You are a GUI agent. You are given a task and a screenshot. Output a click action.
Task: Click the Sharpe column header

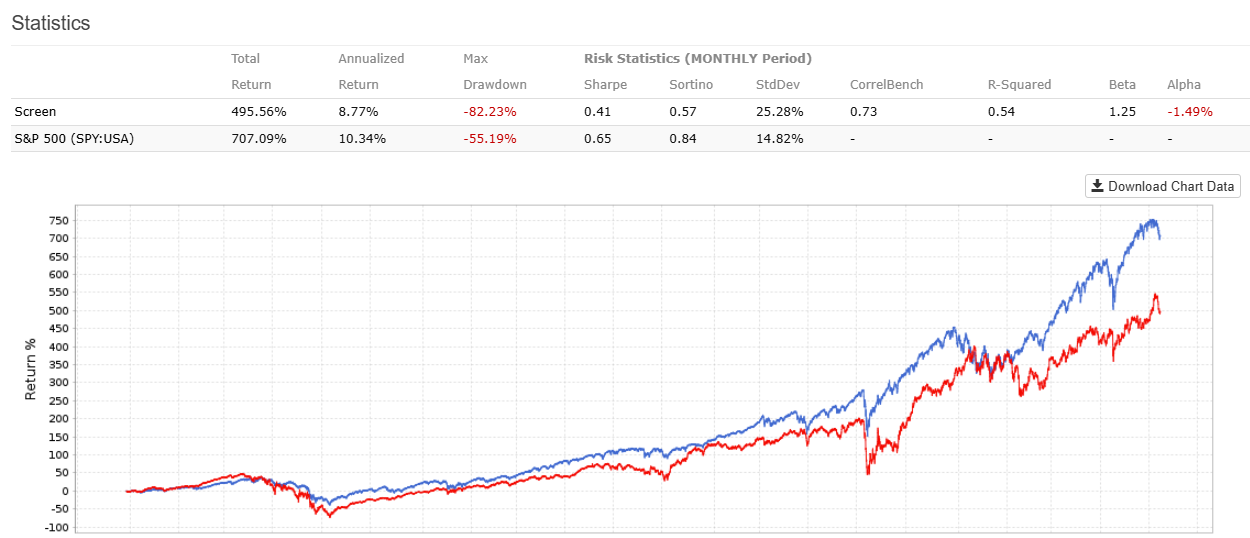point(605,85)
